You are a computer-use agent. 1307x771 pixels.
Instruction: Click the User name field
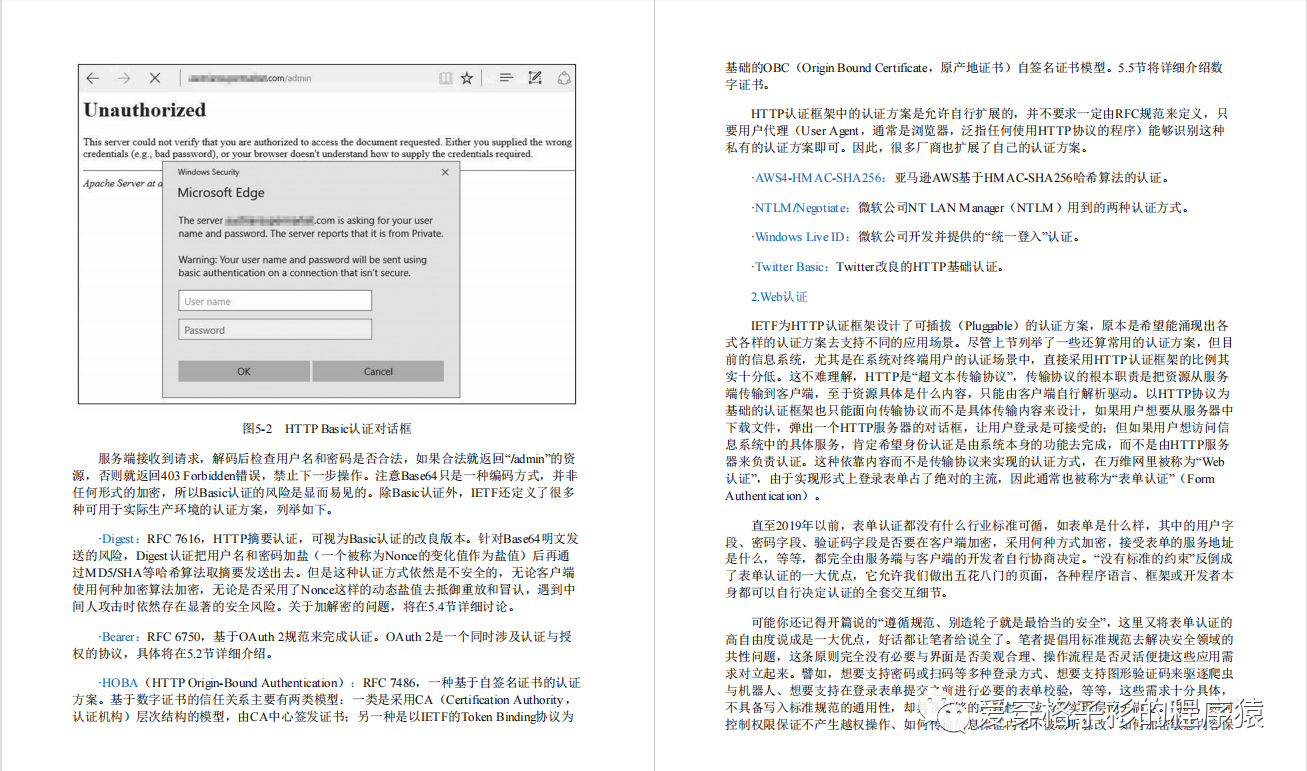[275, 301]
